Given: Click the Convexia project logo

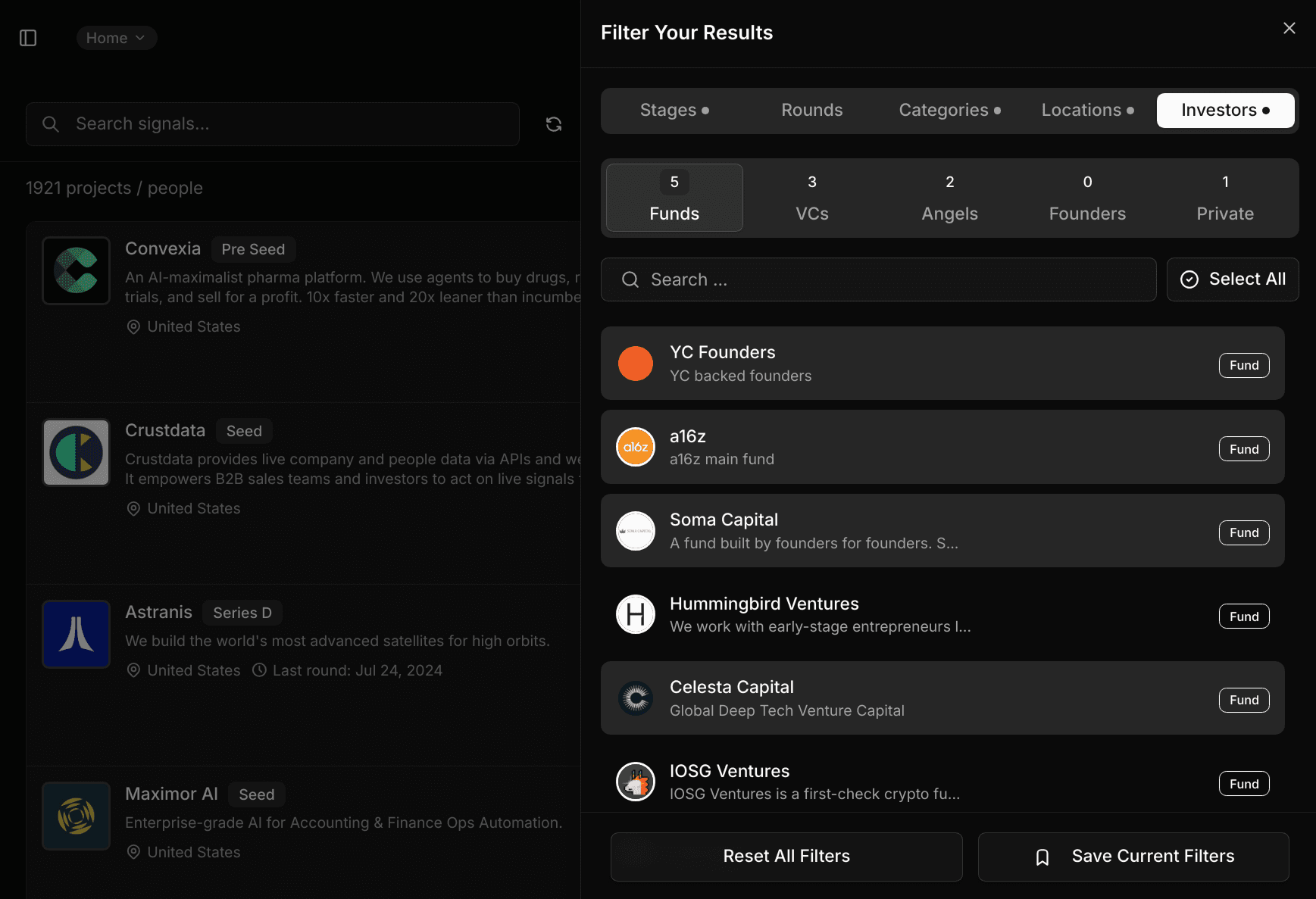Looking at the screenshot, I should pyautogui.click(x=77, y=271).
